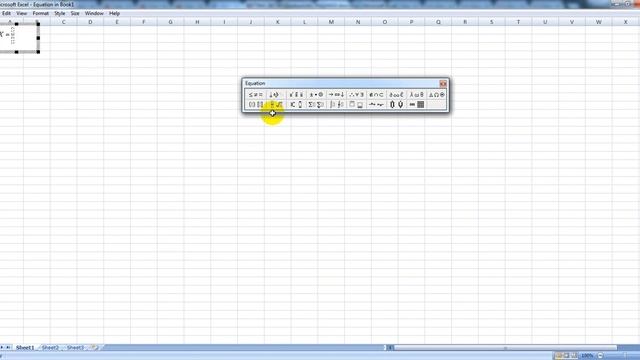Viewport: 640px width, 360px height.
Task: Select the embedded equation object
Action: click(18, 38)
